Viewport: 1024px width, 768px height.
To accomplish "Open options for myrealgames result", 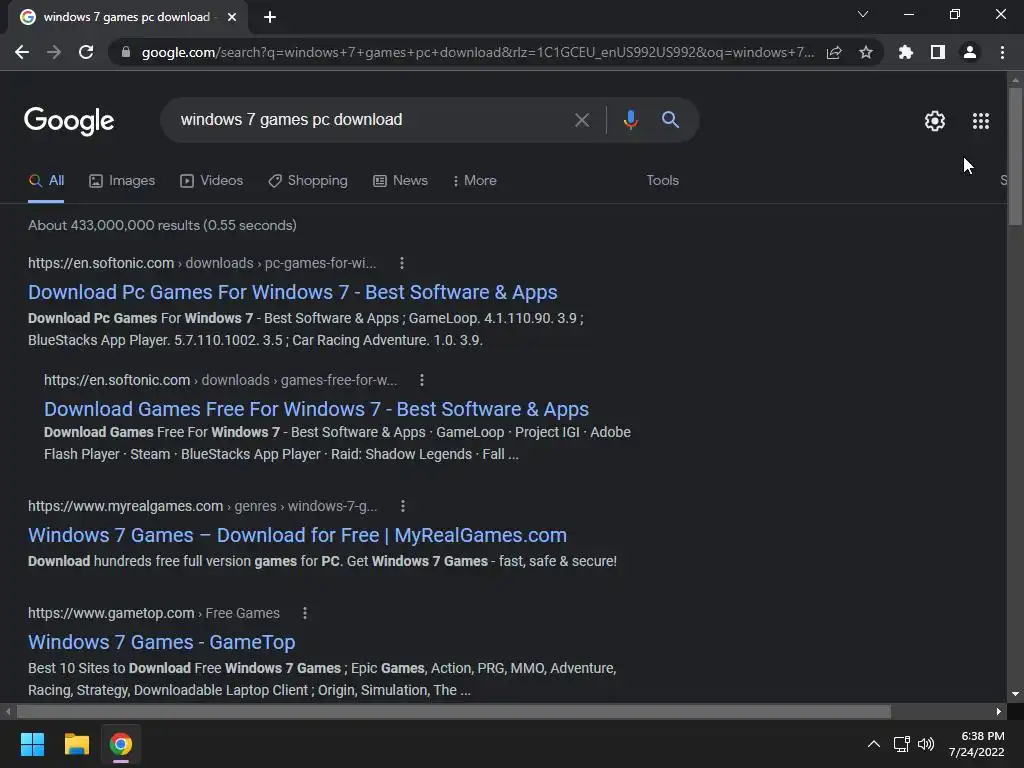I will coord(403,506).
